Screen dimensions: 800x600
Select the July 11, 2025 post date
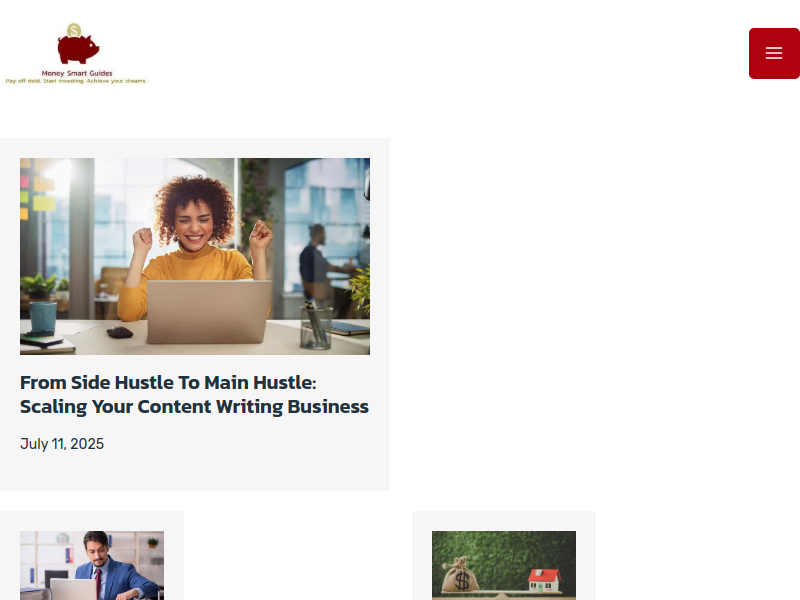[x=62, y=444]
